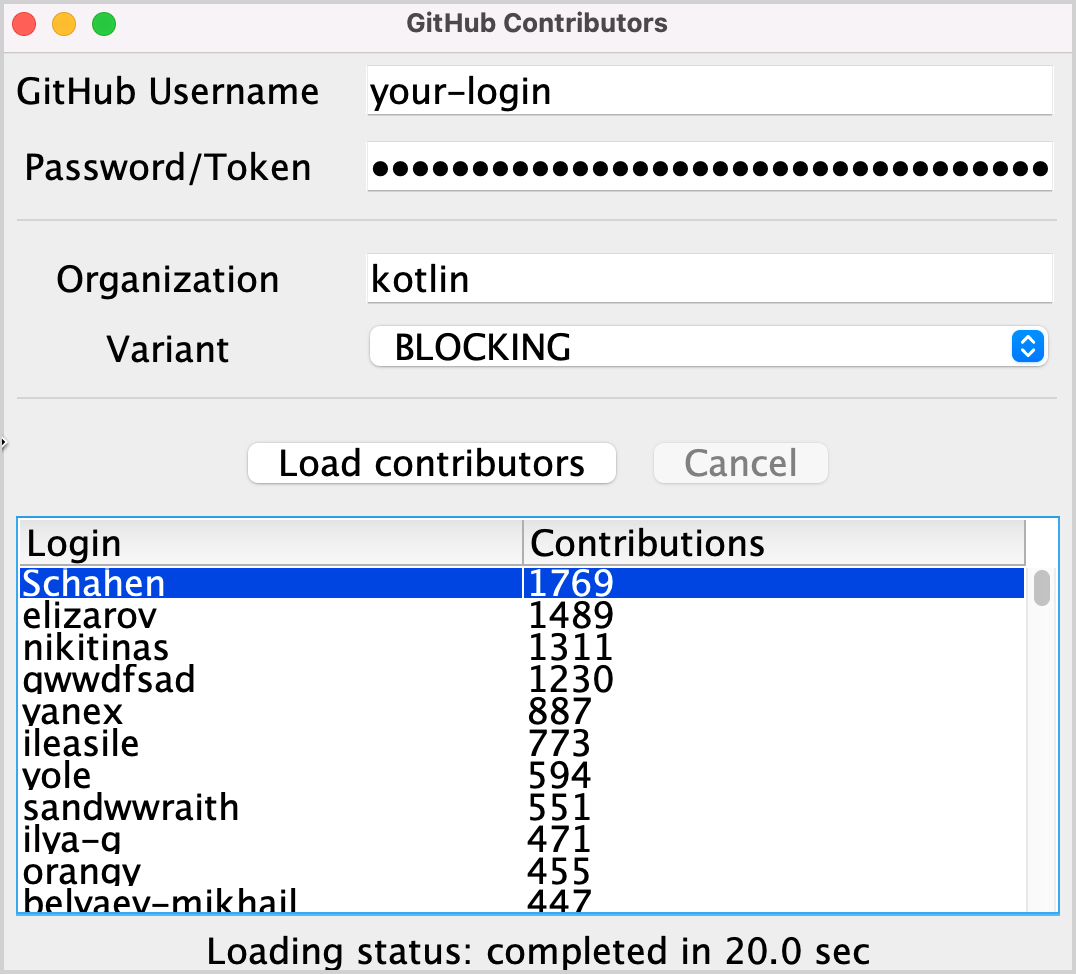Screen dimensions: 1076x974
Task: Open the Variant dropdown arrows
Action: click(1027, 346)
